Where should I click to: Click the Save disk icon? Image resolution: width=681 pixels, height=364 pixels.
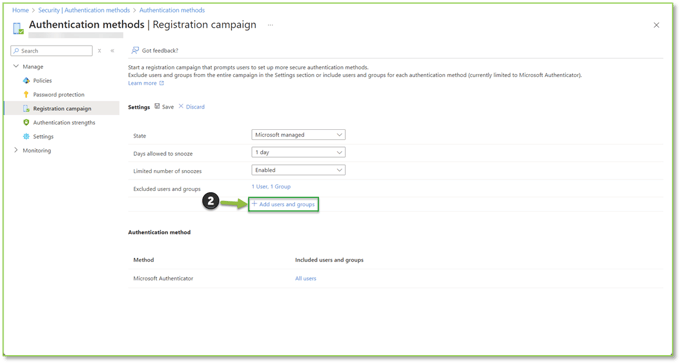click(x=157, y=106)
